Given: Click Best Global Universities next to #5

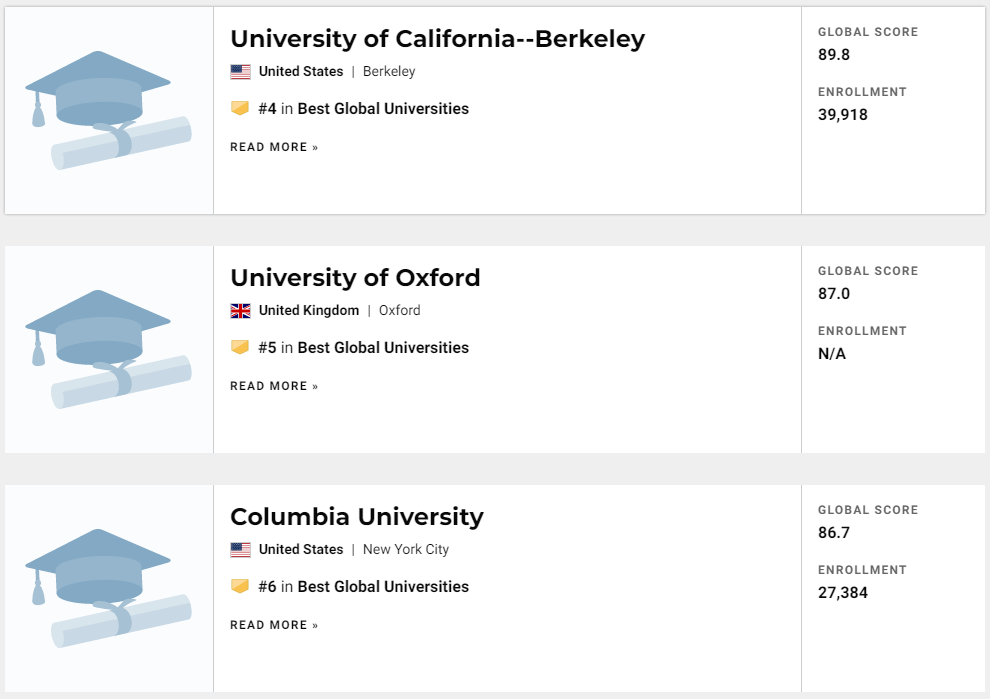Looking at the screenshot, I should [x=383, y=348].
